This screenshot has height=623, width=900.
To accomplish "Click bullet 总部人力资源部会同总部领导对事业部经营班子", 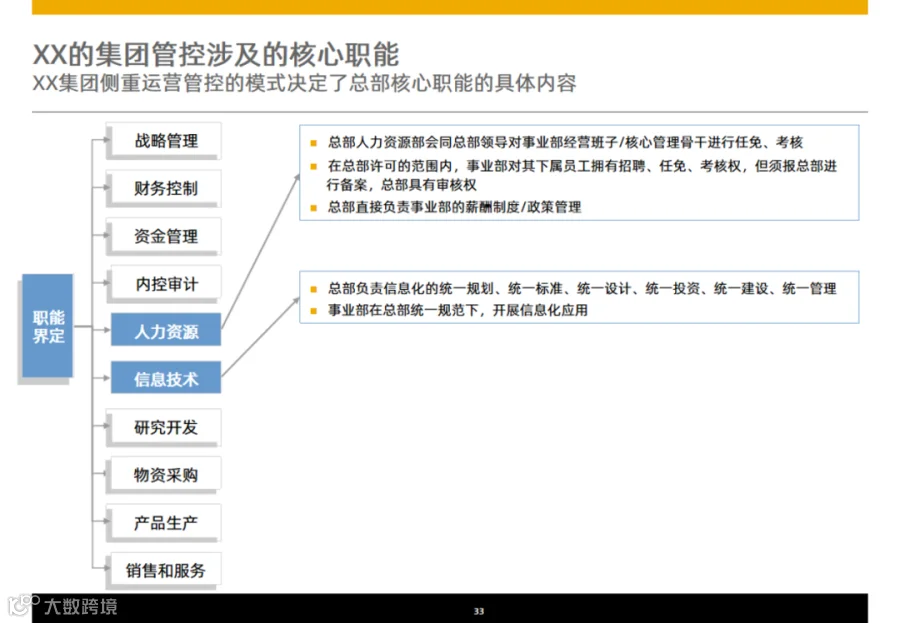I will coord(565,142).
